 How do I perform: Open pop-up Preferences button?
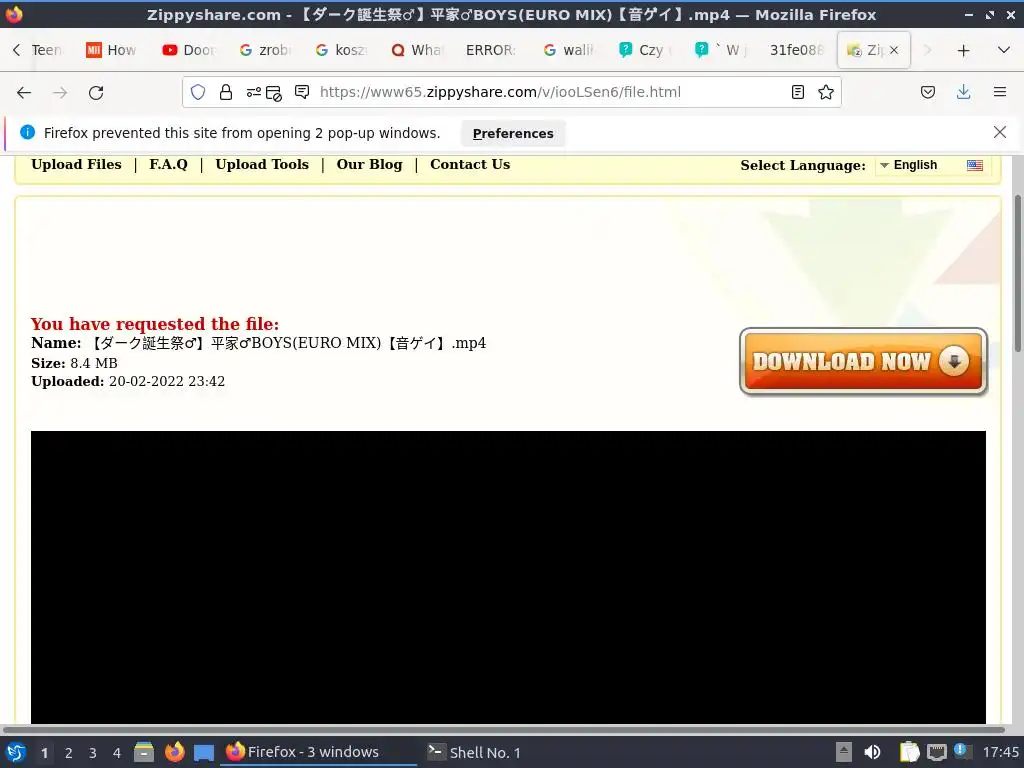point(513,133)
